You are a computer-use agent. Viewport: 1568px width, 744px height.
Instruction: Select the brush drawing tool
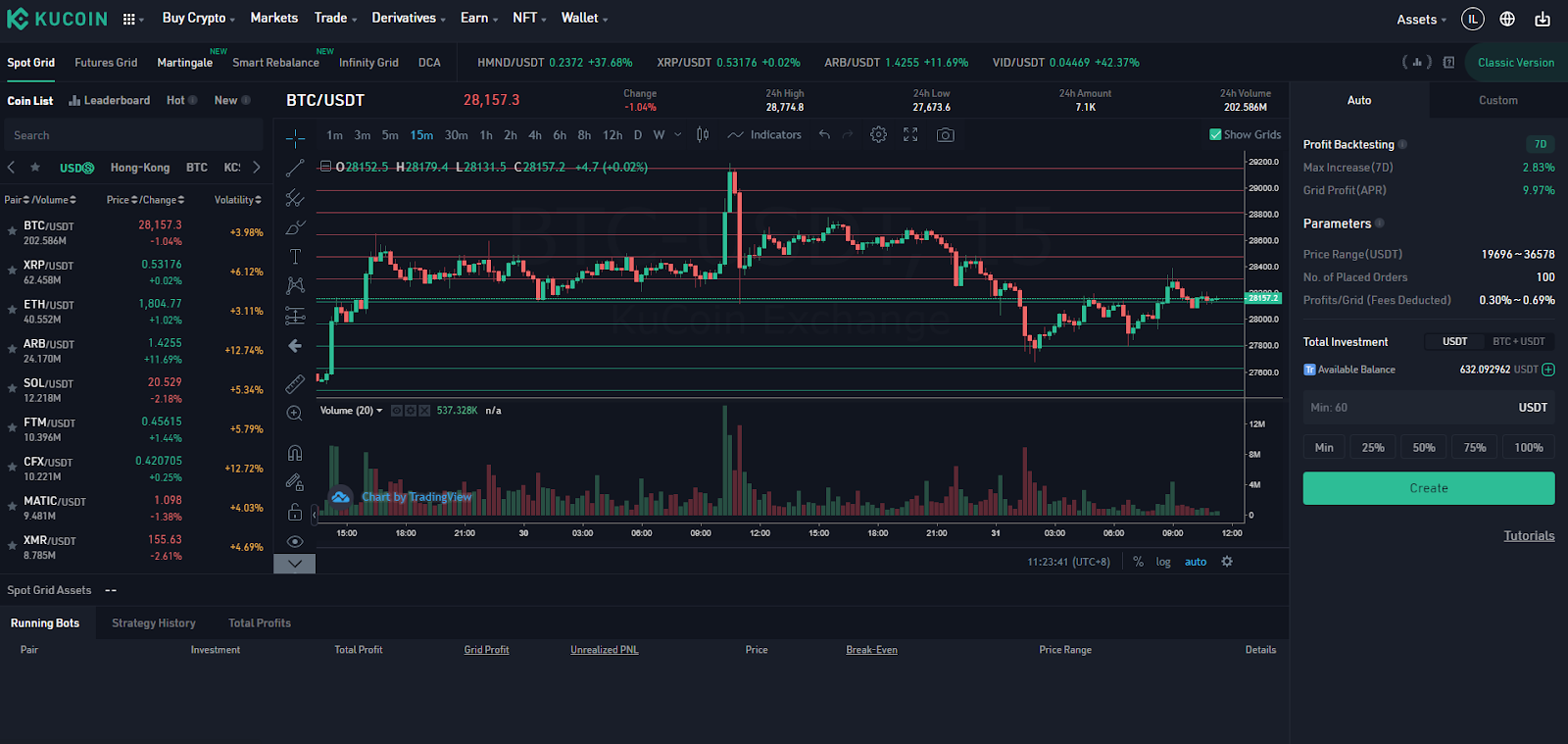coord(295,227)
